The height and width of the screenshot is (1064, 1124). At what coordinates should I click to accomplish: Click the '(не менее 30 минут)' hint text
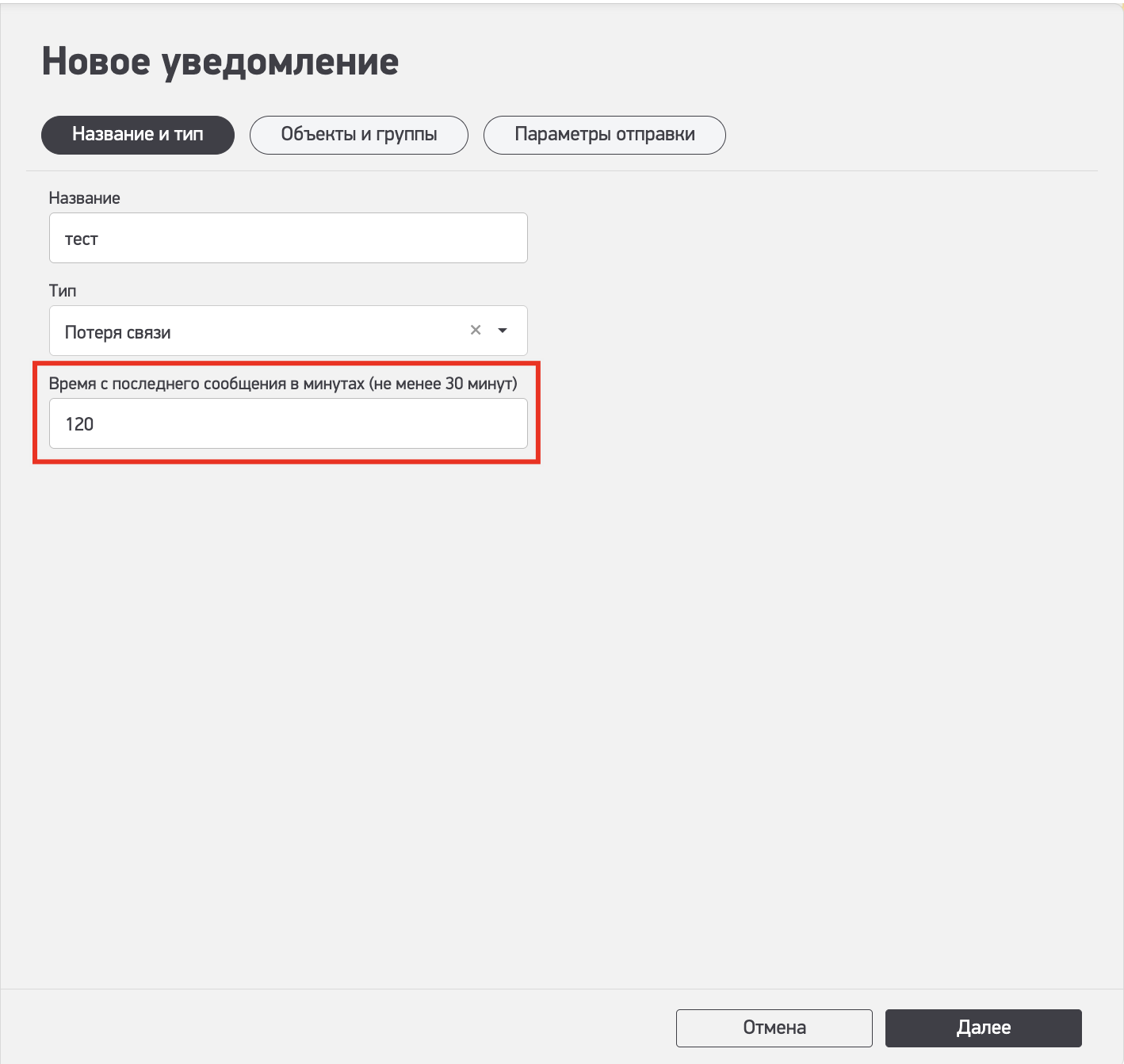(443, 384)
